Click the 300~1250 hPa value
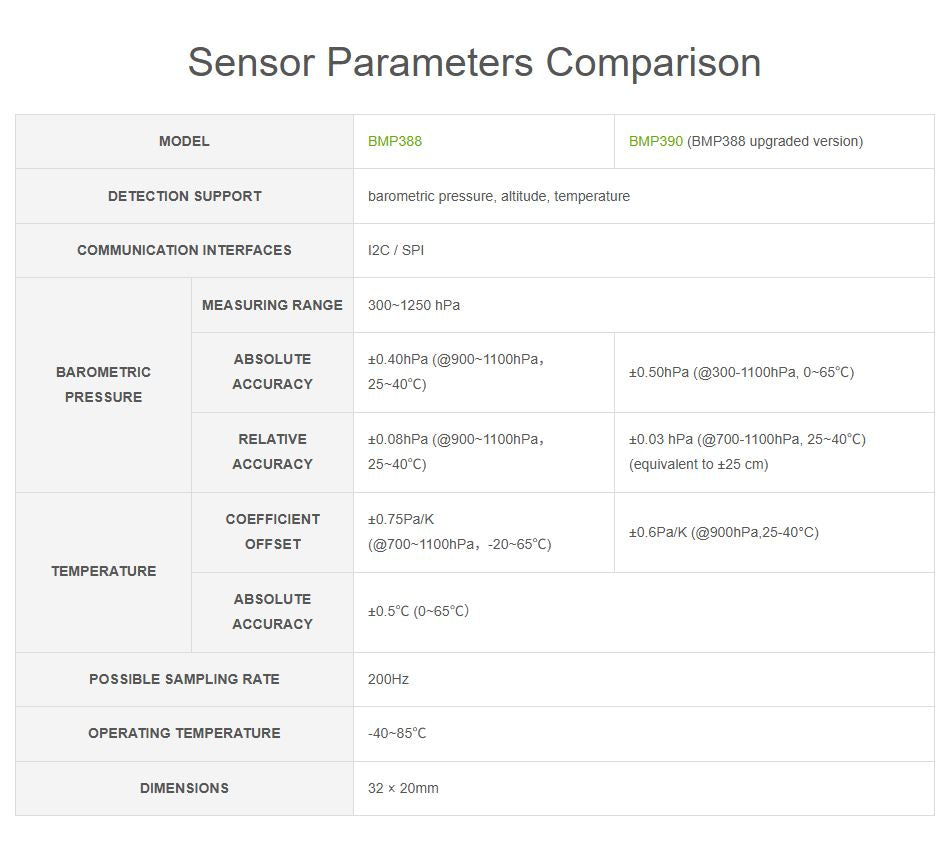 tap(414, 305)
